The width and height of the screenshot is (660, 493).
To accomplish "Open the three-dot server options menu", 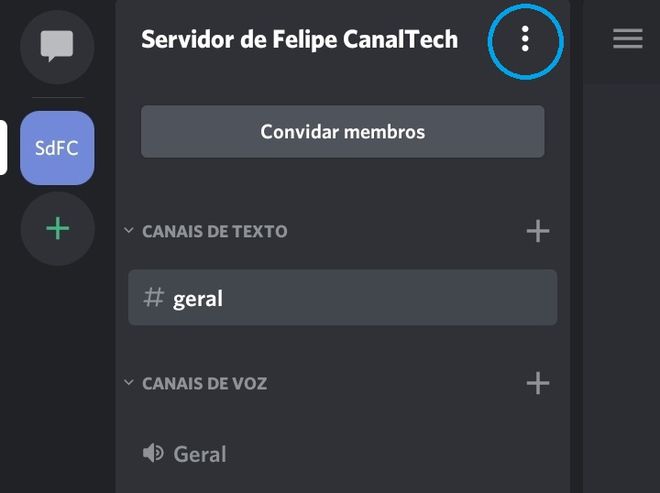I will [525, 39].
